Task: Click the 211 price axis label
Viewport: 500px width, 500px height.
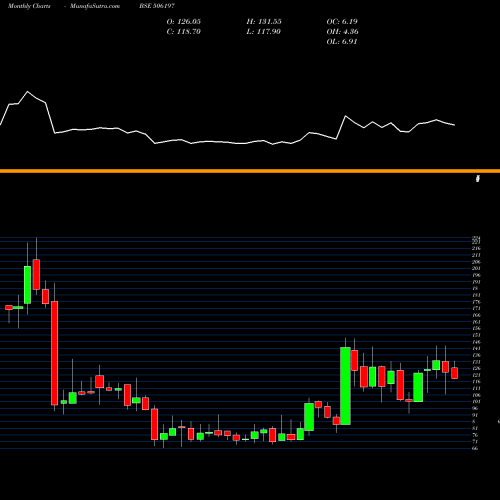Action: click(476, 255)
